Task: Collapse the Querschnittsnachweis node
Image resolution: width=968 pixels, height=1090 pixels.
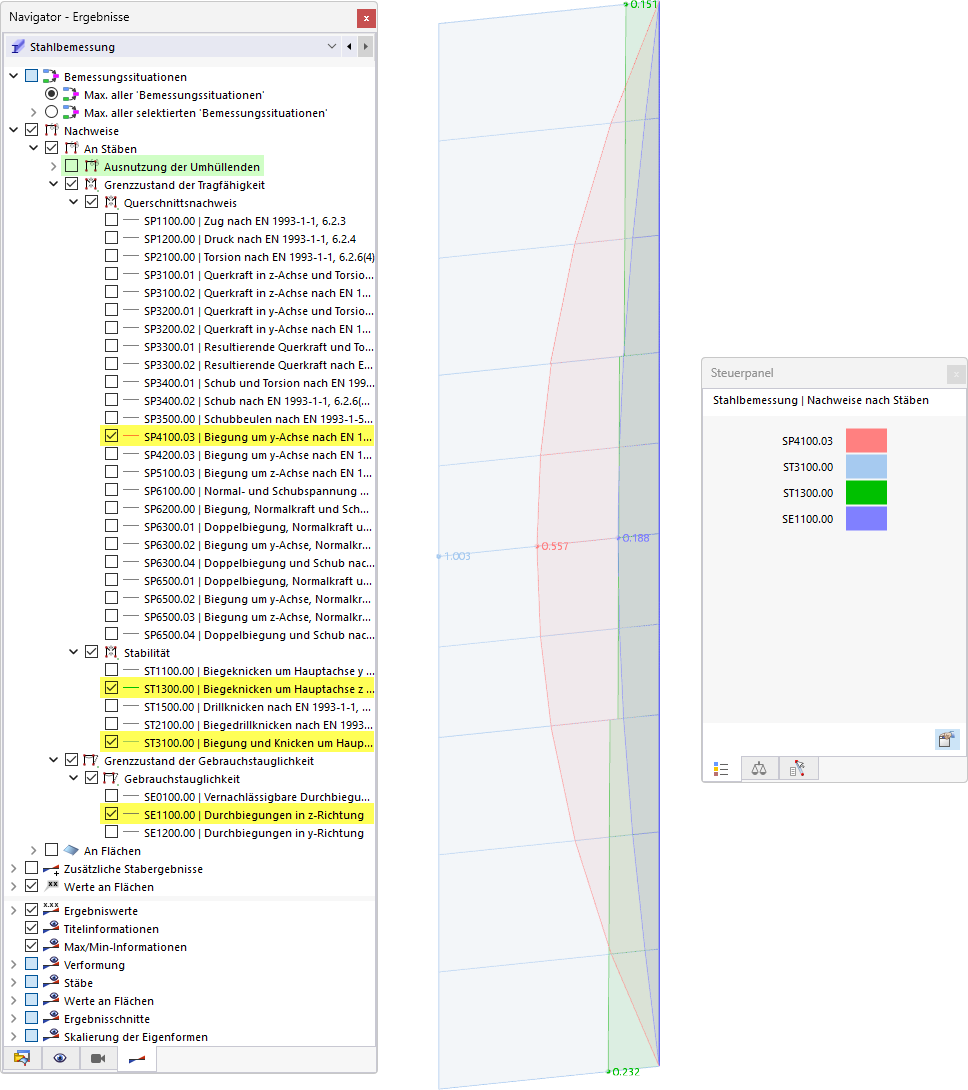Action: 74,202
